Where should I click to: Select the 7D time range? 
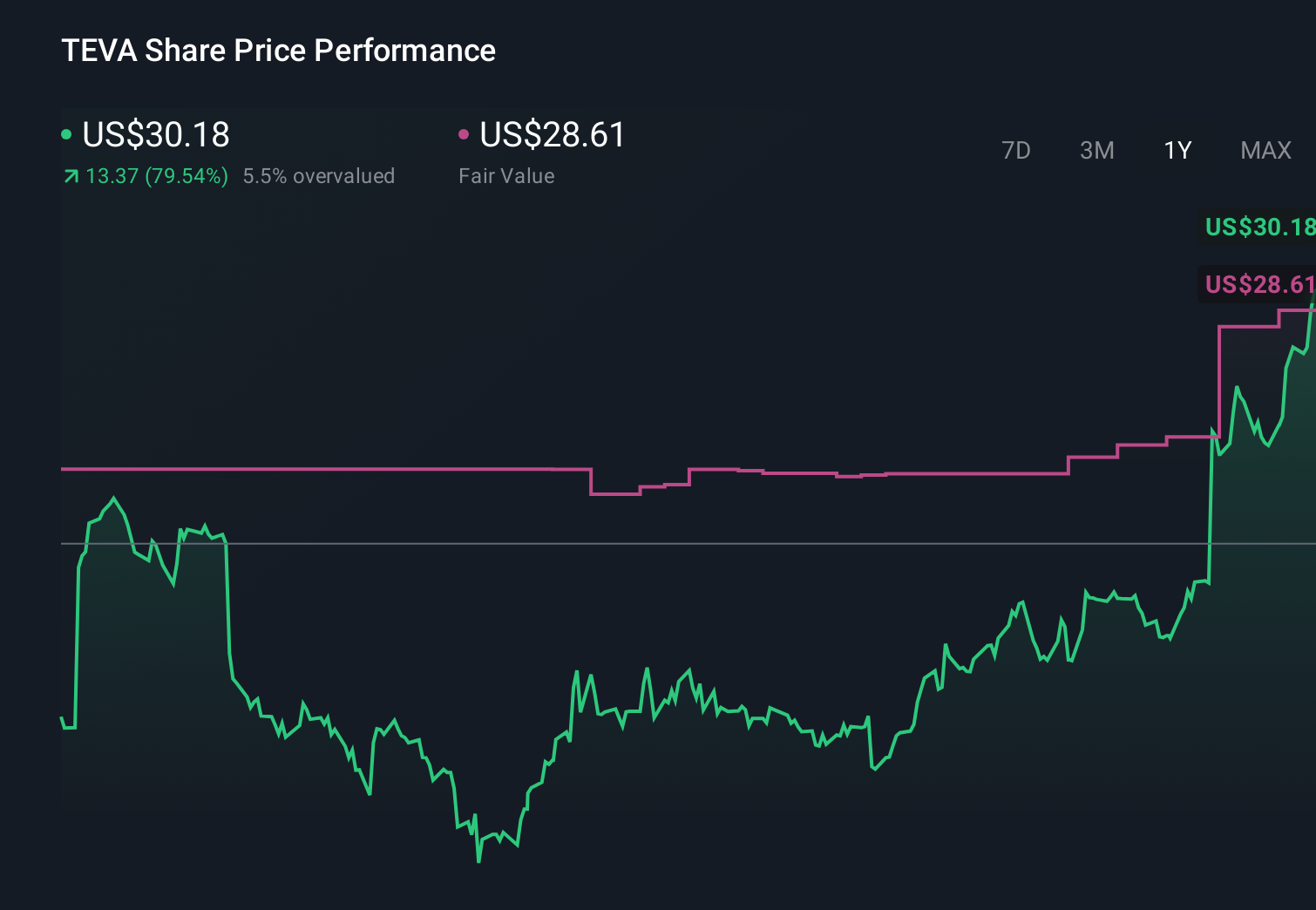pos(1017,150)
